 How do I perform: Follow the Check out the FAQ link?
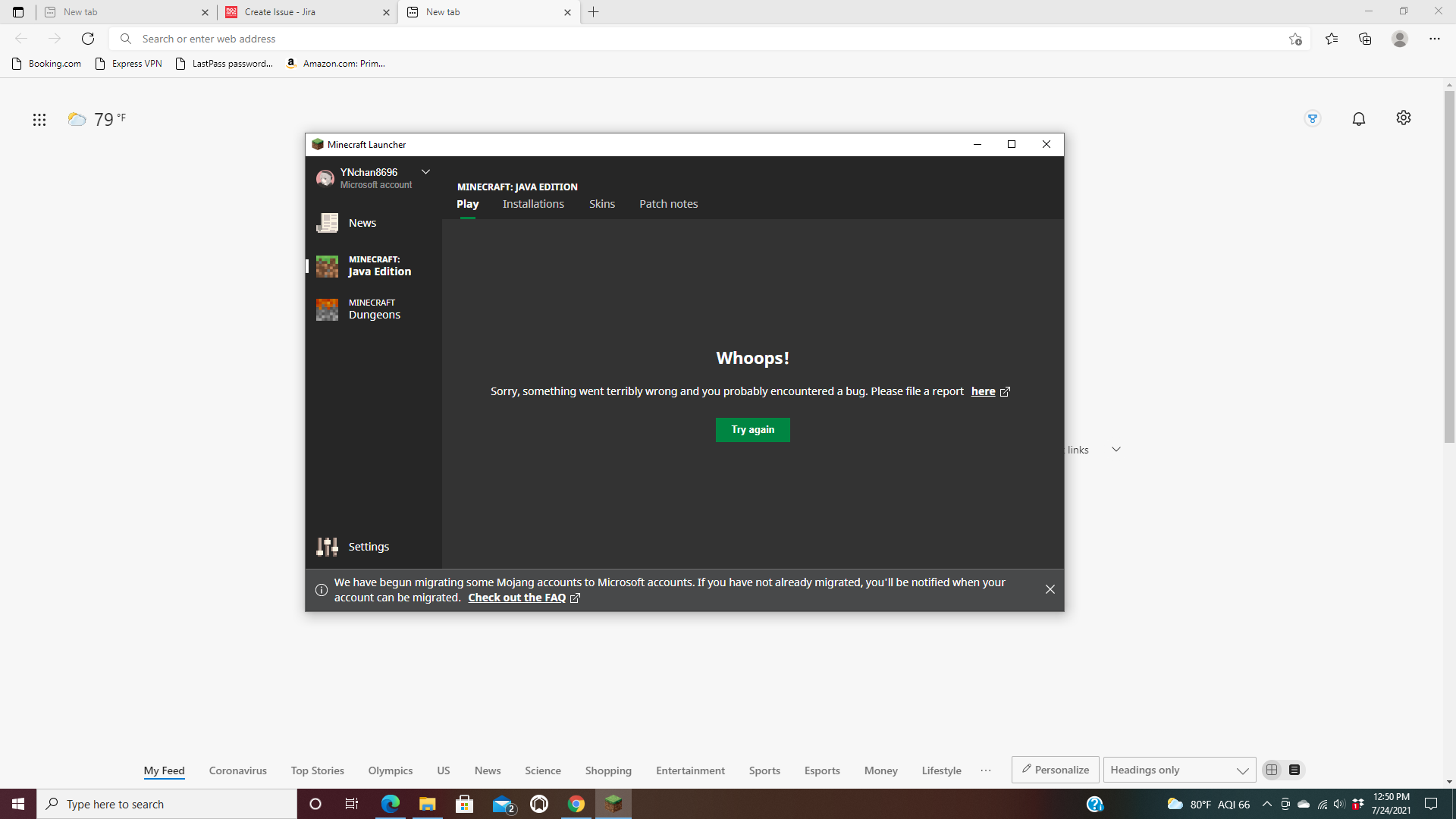[516, 598]
